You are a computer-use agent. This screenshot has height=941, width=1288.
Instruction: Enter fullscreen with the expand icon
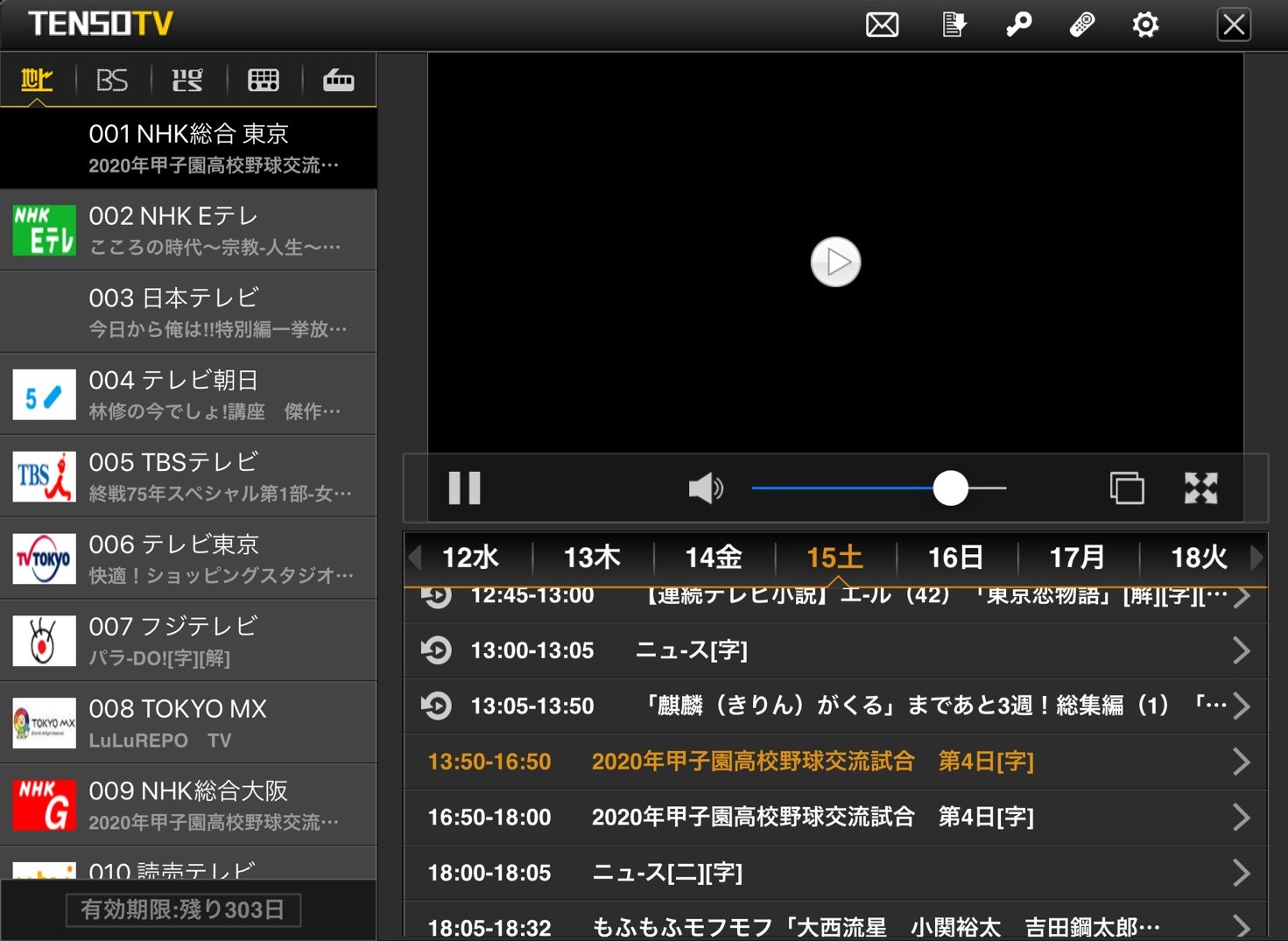click(1200, 488)
